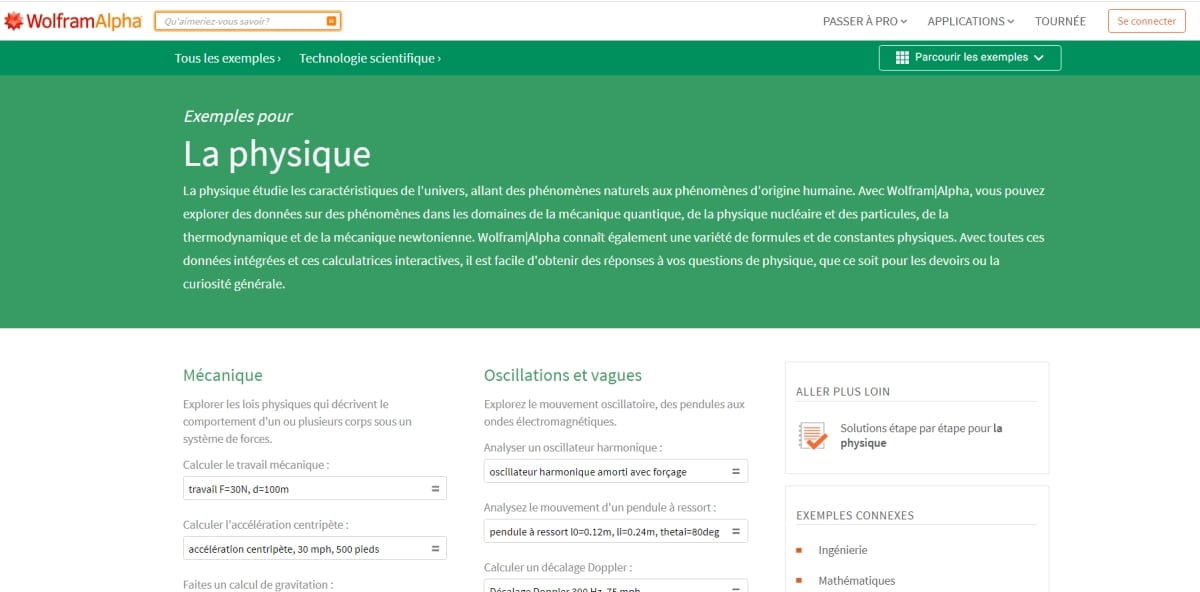Go to Technologie scientifique breadcrumb

tap(370, 58)
